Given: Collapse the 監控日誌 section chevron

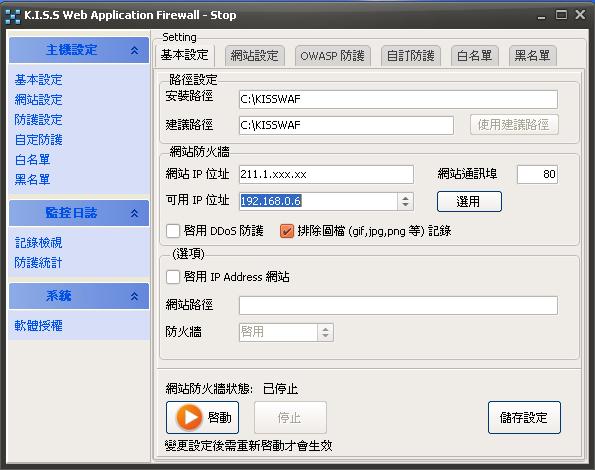Looking at the screenshot, I should [134, 213].
